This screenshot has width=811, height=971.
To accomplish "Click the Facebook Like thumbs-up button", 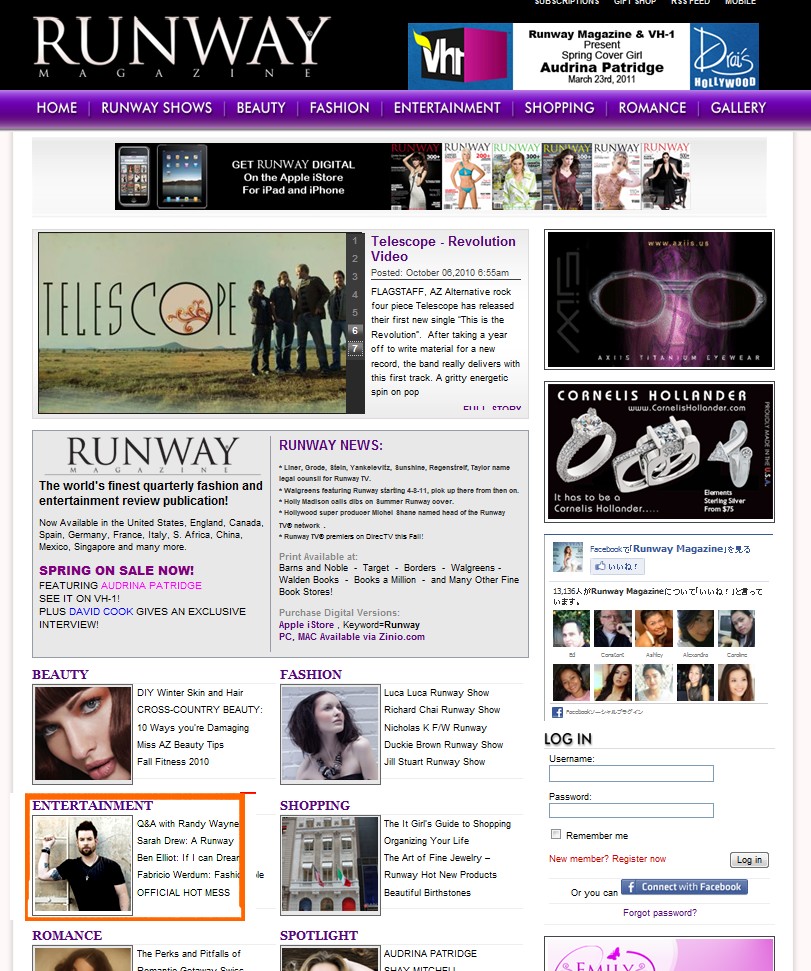I will click(x=617, y=566).
